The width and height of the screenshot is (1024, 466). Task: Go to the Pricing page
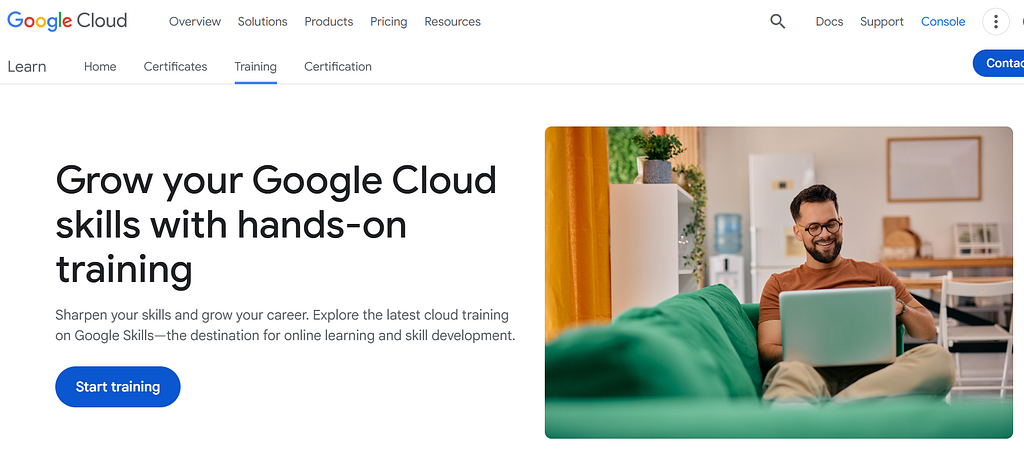(389, 21)
